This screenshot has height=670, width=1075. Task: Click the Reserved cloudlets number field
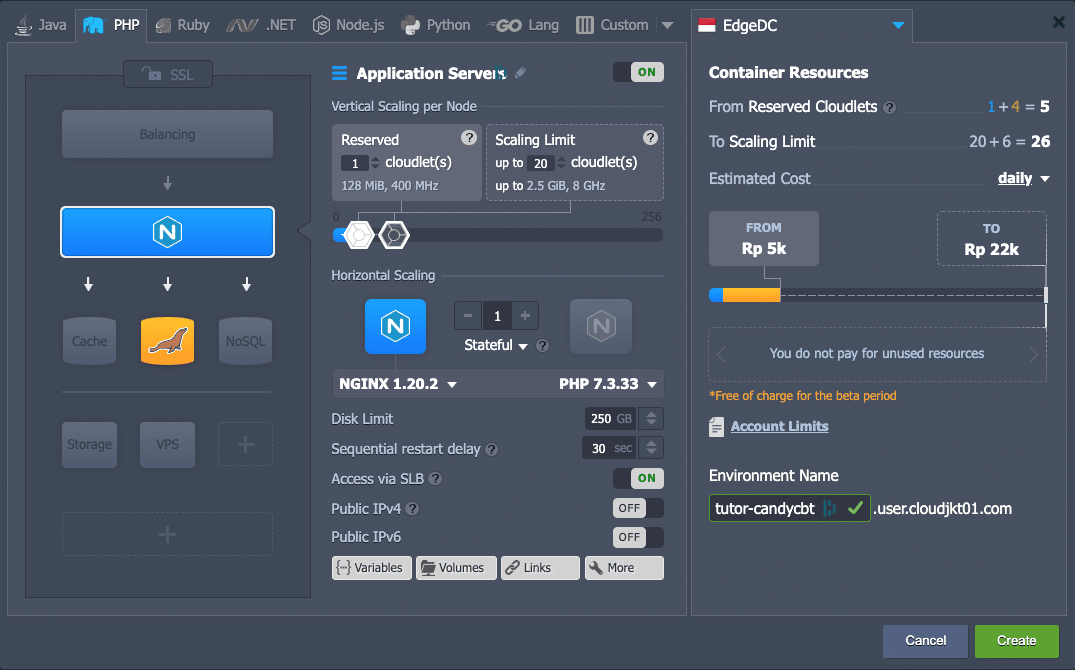pos(354,163)
